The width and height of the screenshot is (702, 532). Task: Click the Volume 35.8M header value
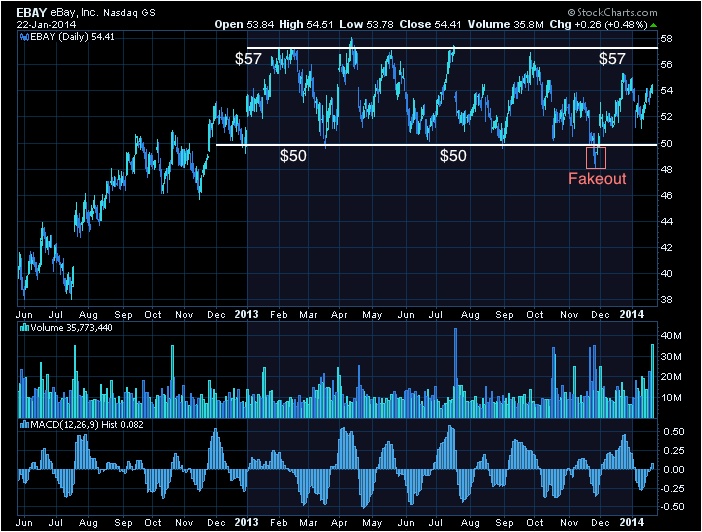point(505,24)
